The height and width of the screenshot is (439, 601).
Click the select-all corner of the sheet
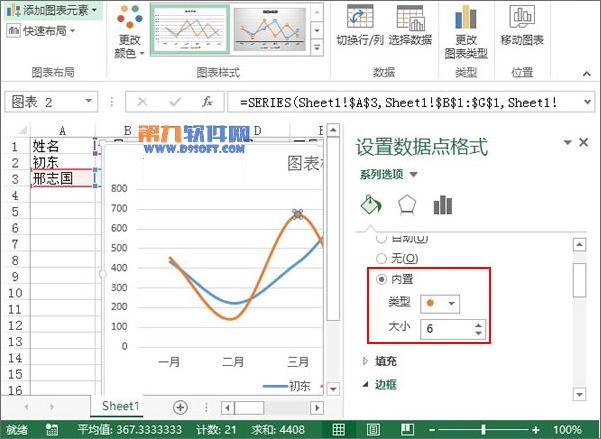[21, 130]
